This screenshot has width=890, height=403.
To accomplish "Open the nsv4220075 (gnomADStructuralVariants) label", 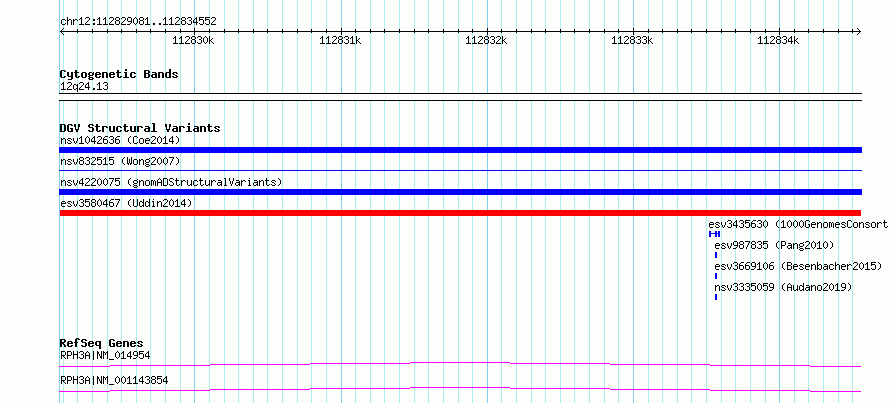I will (x=171, y=182).
